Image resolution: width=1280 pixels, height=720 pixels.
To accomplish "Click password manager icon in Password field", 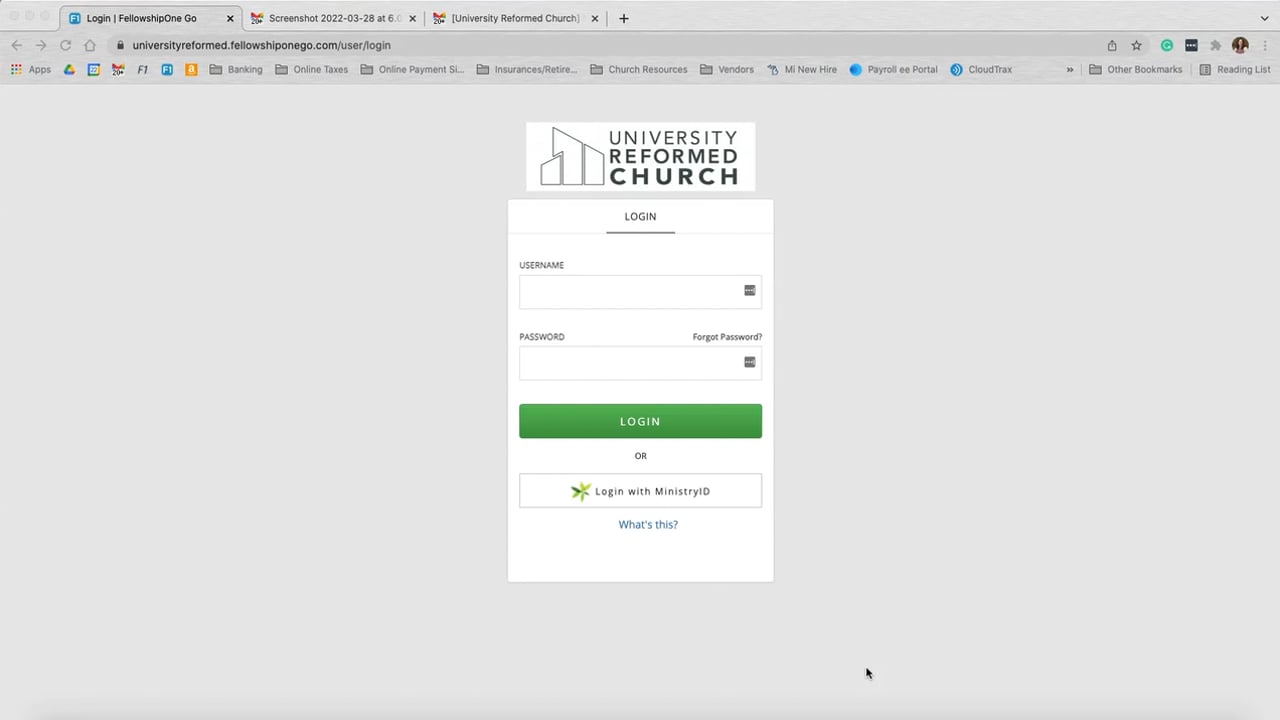I will [x=750, y=362].
